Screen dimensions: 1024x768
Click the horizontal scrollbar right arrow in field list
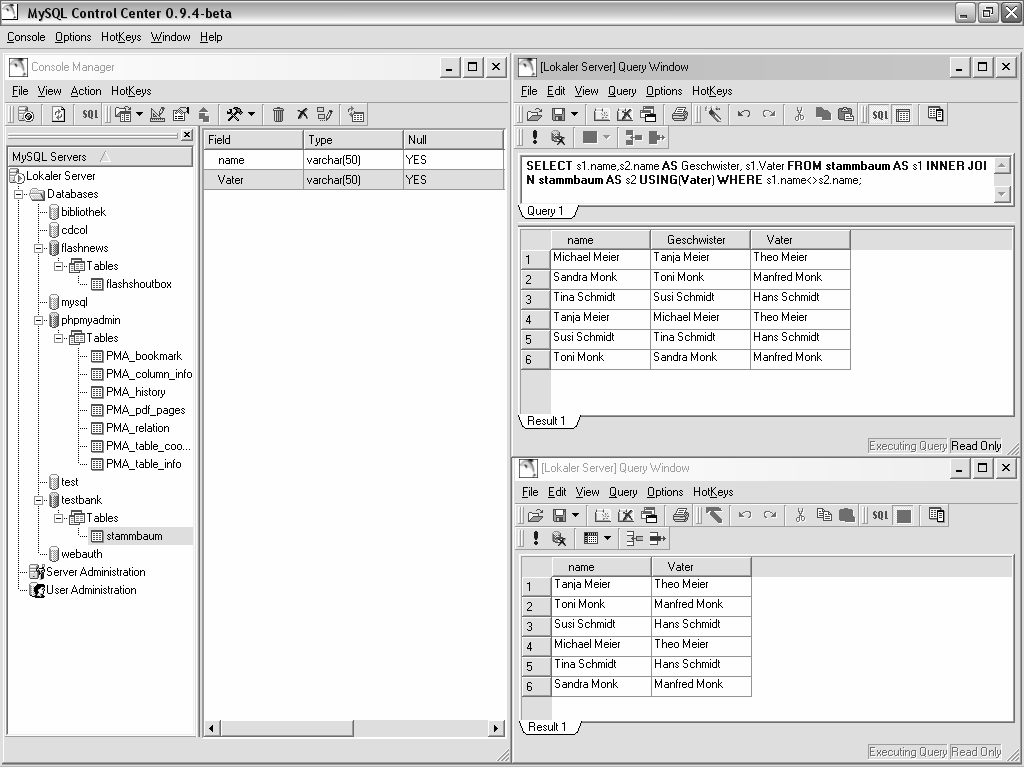[496, 729]
